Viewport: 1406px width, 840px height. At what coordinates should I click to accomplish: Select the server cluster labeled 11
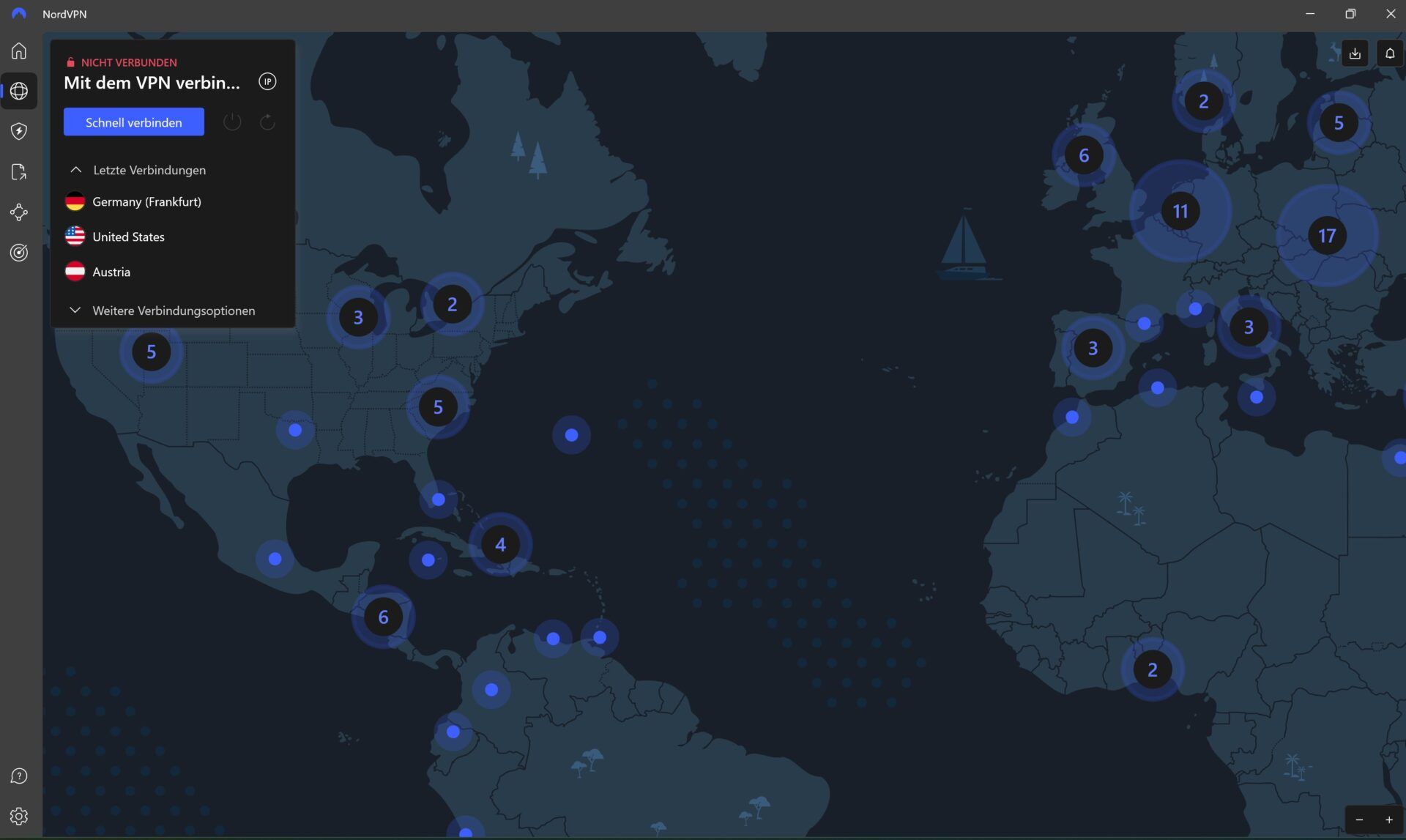(x=1180, y=211)
